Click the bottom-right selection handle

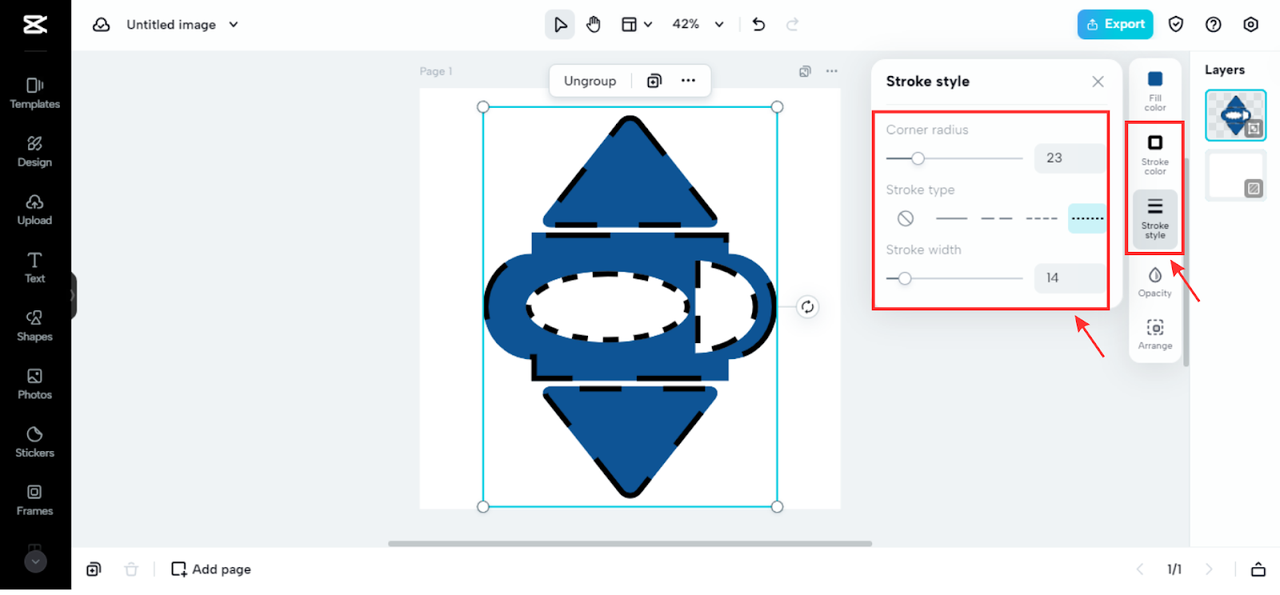[x=777, y=507]
